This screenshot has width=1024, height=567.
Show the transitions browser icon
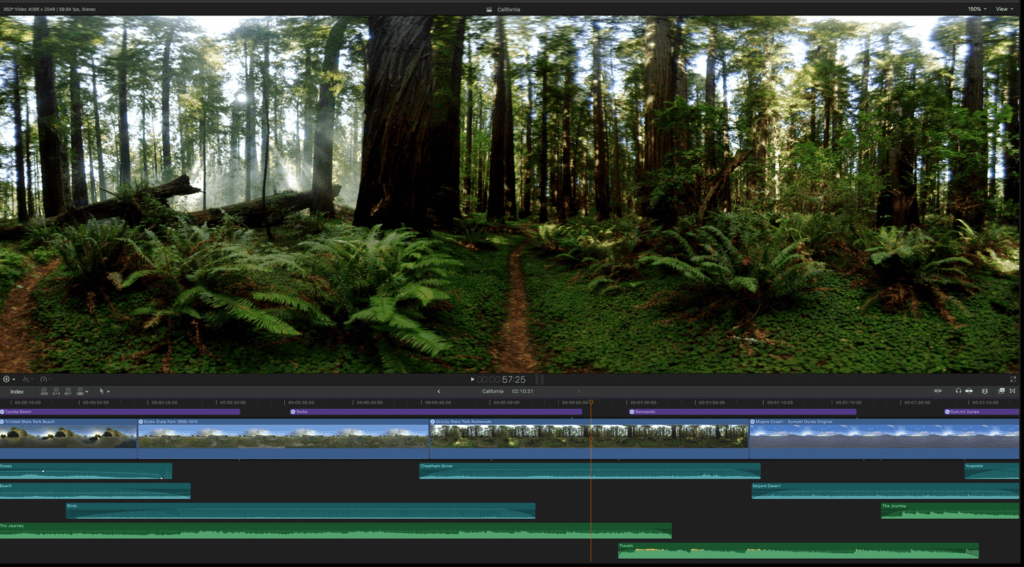(1013, 391)
